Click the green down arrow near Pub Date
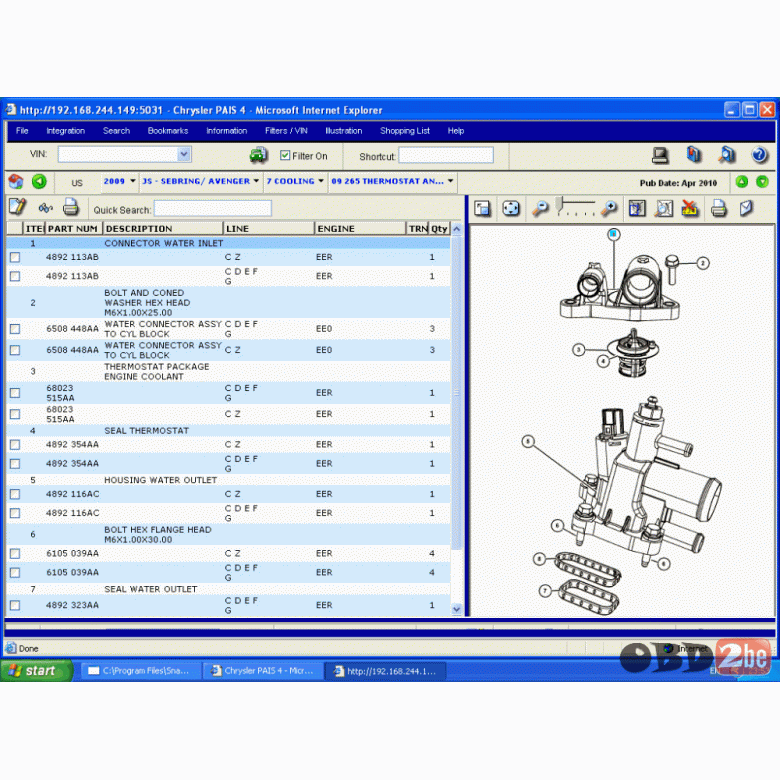This screenshot has width=780, height=780. [762, 182]
